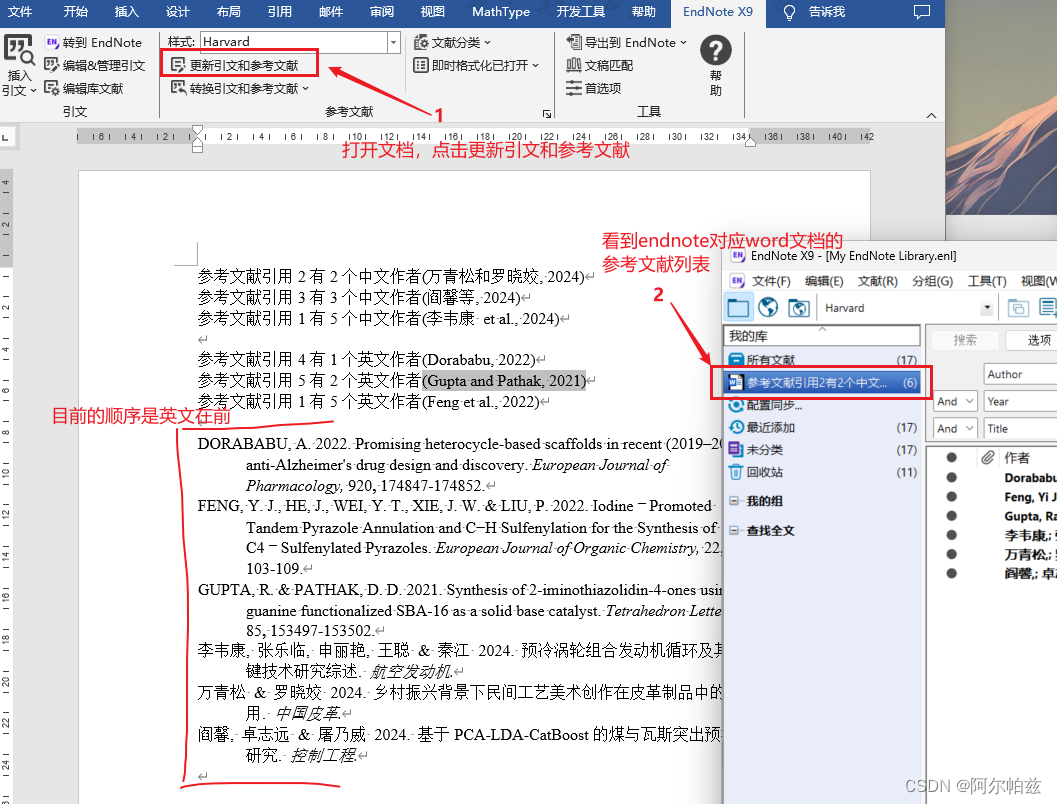Click the first line indent marker on ruler
This screenshot has width=1057, height=804.
pyautogui.click(x=197, y=130)
